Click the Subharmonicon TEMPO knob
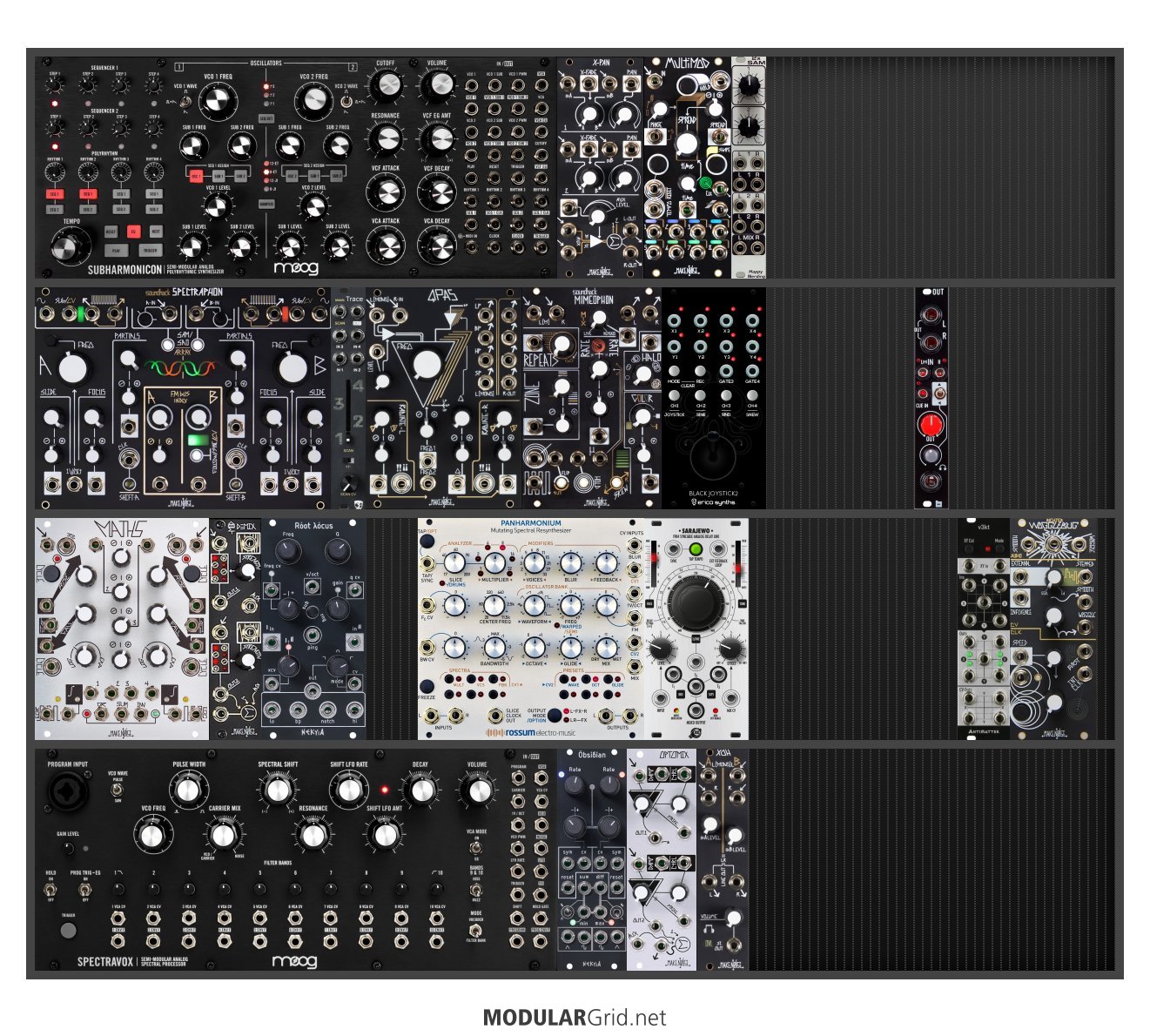The height and width of the screenshot is (1036, 1150). (x=65, y=247)
